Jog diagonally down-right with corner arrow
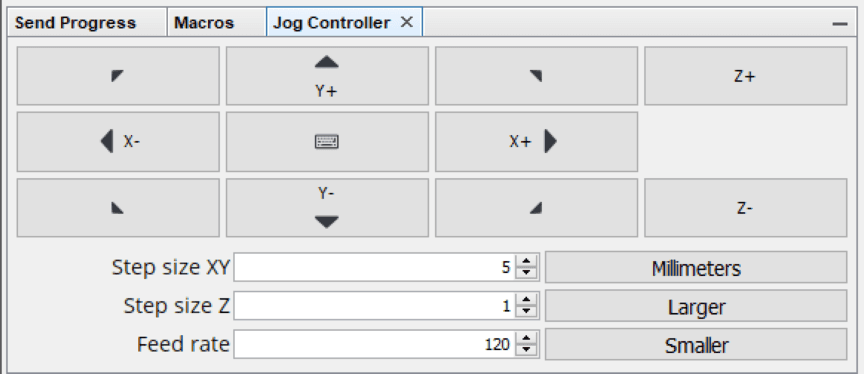 click(x=536, y=208)
